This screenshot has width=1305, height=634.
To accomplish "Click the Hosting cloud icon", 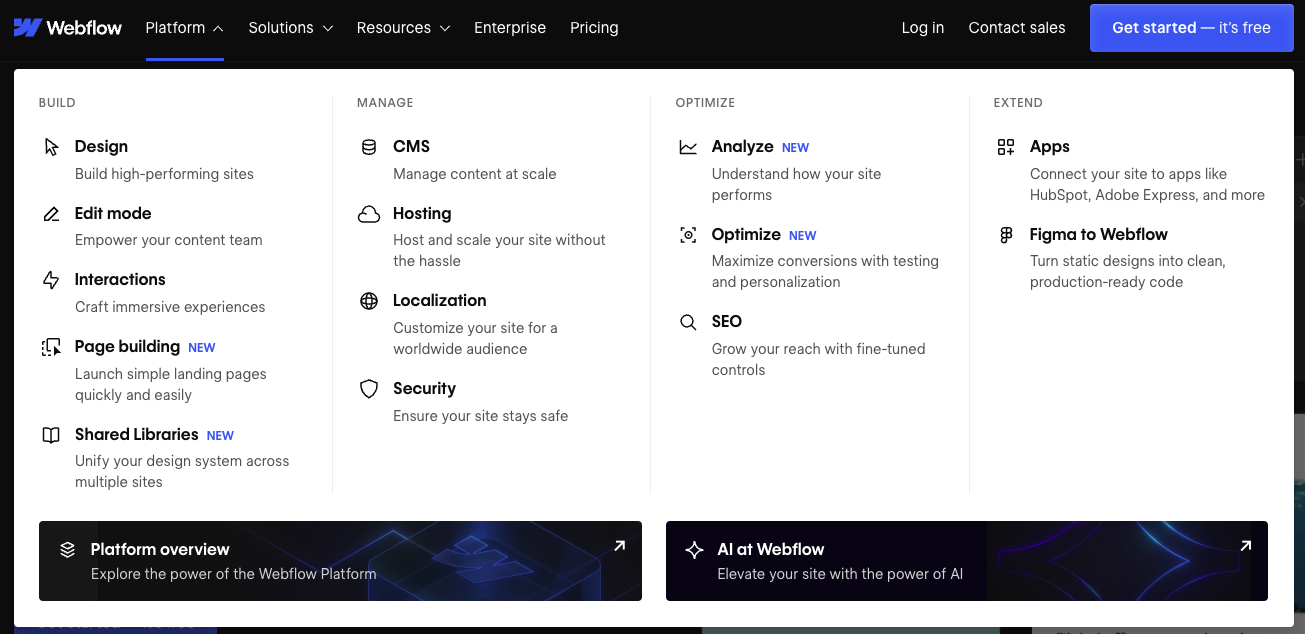I will 369,214.
